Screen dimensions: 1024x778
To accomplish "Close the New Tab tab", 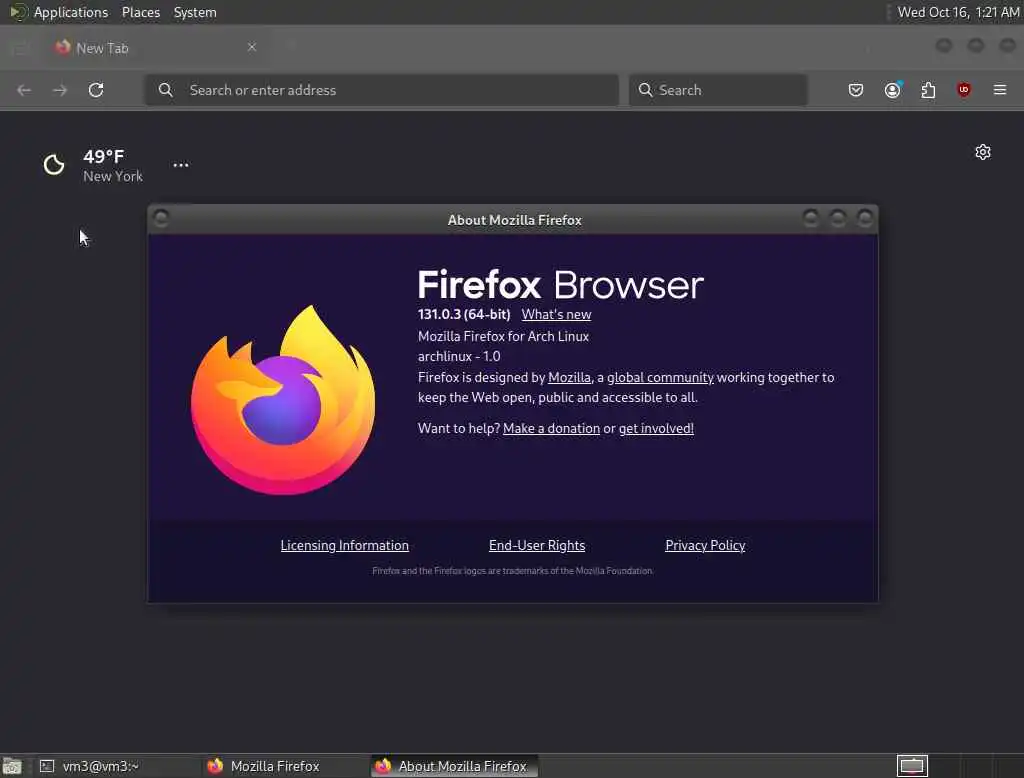I will click(x=252, y=47).
